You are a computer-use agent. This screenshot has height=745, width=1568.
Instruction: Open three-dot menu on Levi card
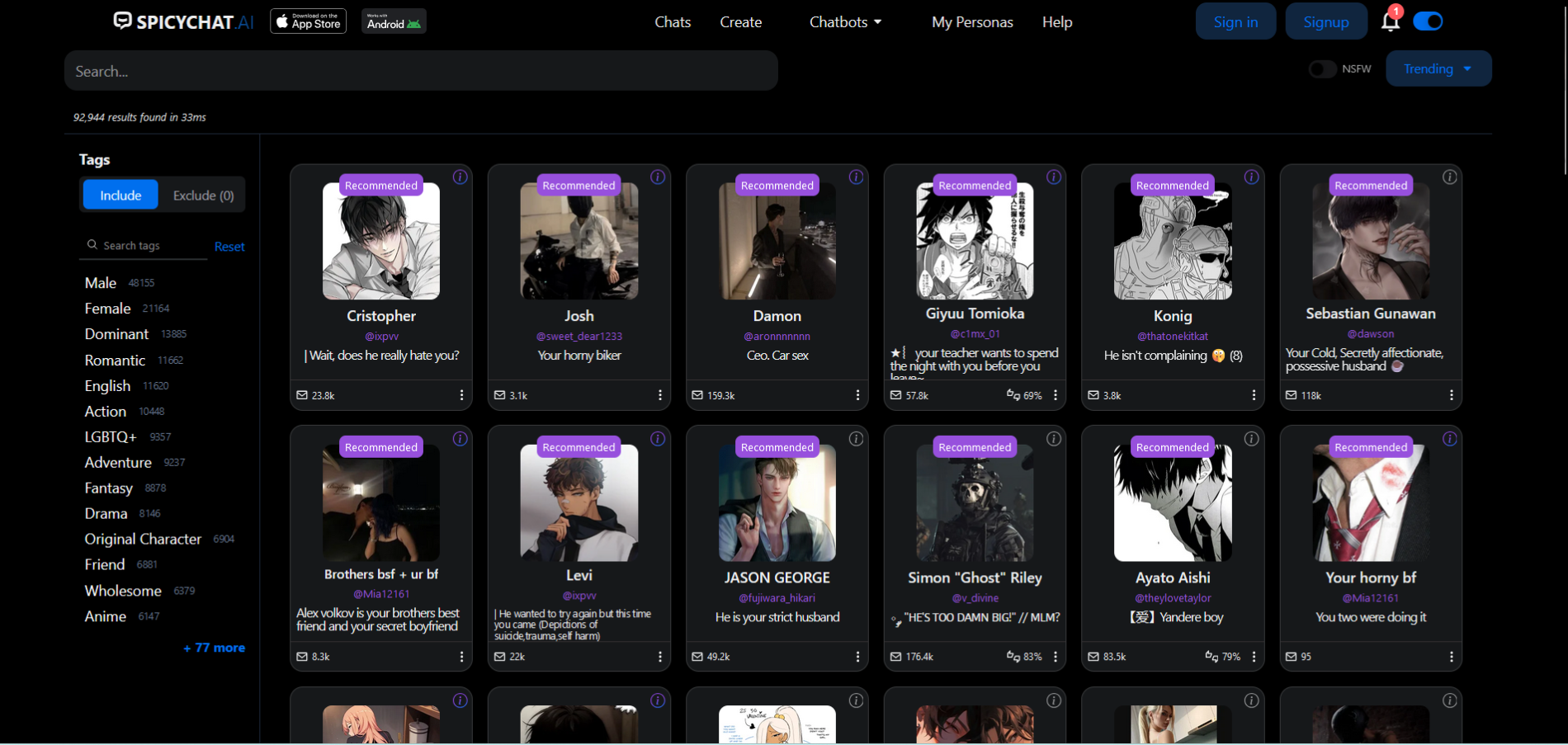tap(659, 657)
